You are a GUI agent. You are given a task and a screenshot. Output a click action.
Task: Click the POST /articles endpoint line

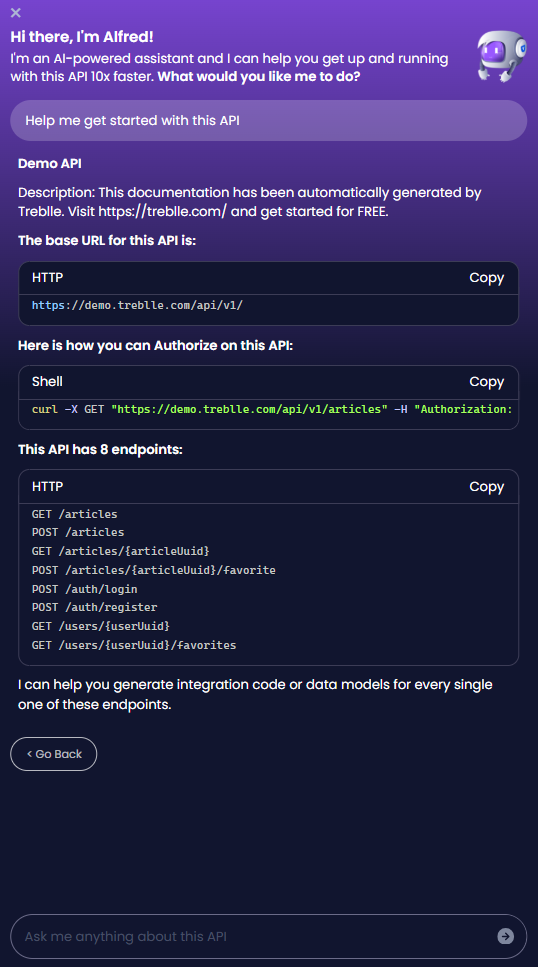click(x=78, y=532)
